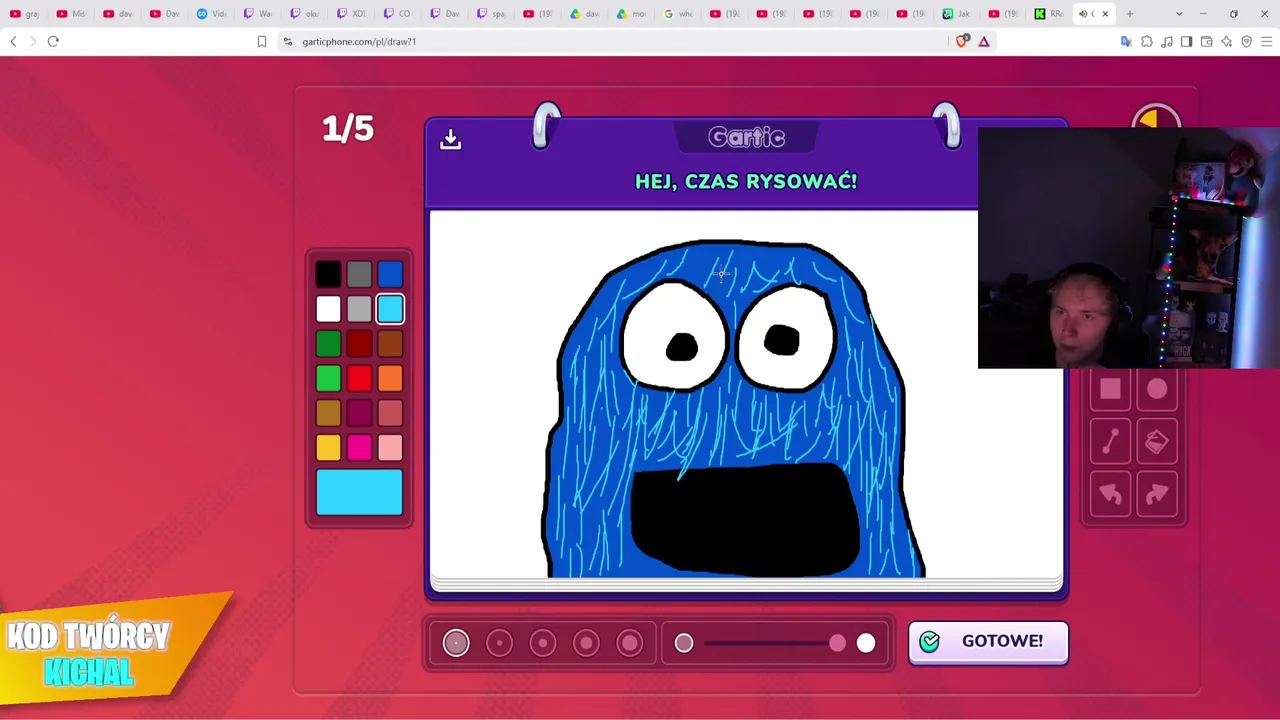
Task: Pick the dark blue color swatch
Action: click(390, 274)
